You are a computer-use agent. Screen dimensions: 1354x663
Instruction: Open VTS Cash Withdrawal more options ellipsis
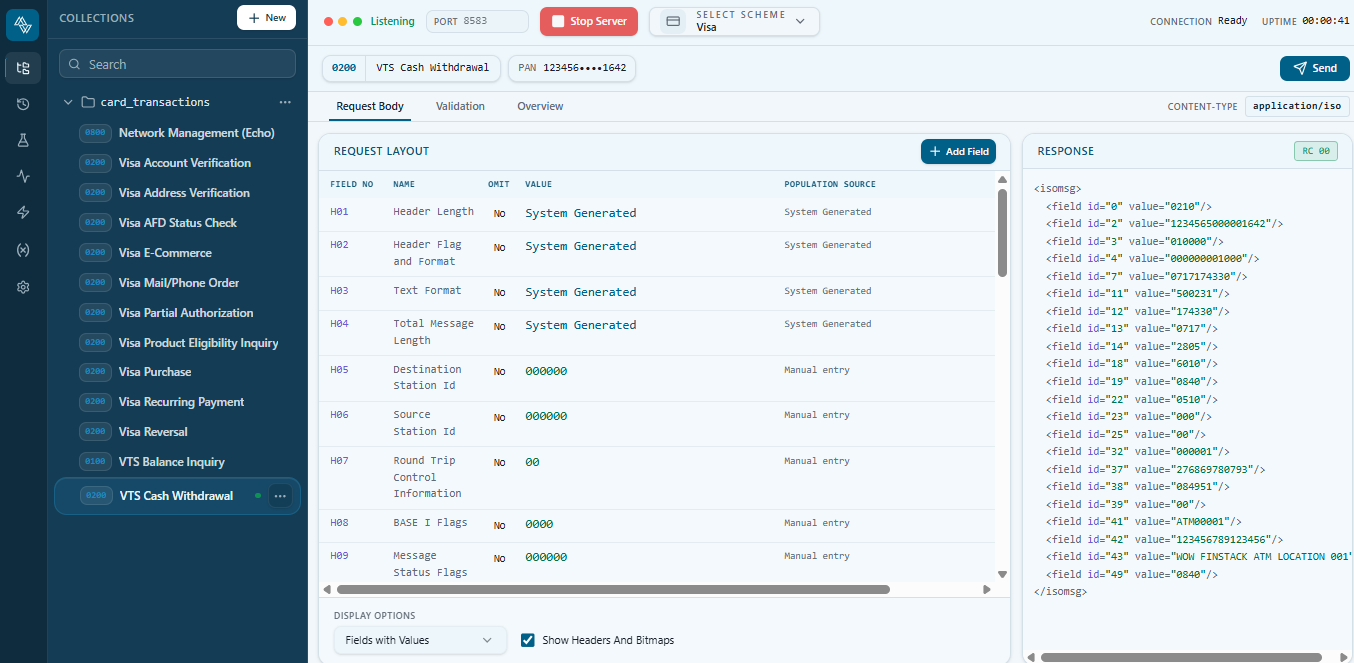[x=280, y=495]
